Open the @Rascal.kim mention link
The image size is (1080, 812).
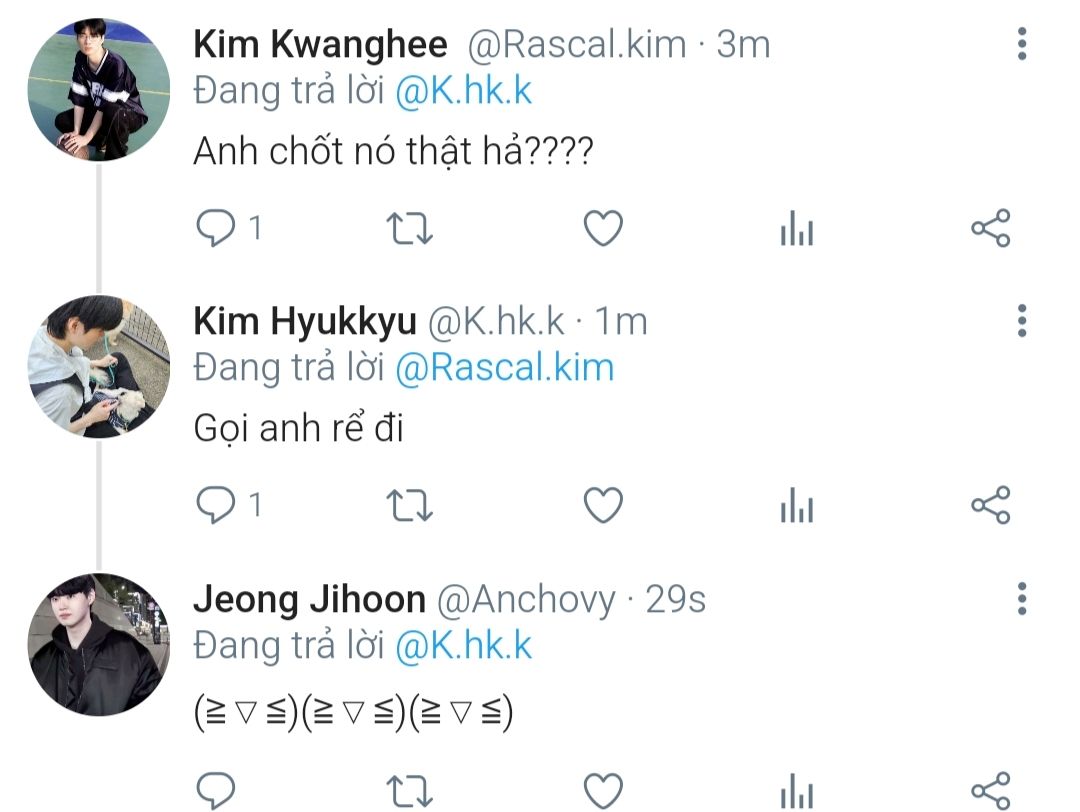click(x=504, y=368)
